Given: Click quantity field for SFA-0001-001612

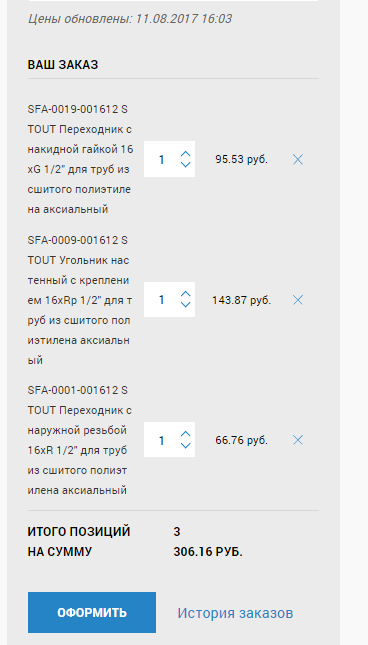Looking at the screenshot, I should click(162, 440).
